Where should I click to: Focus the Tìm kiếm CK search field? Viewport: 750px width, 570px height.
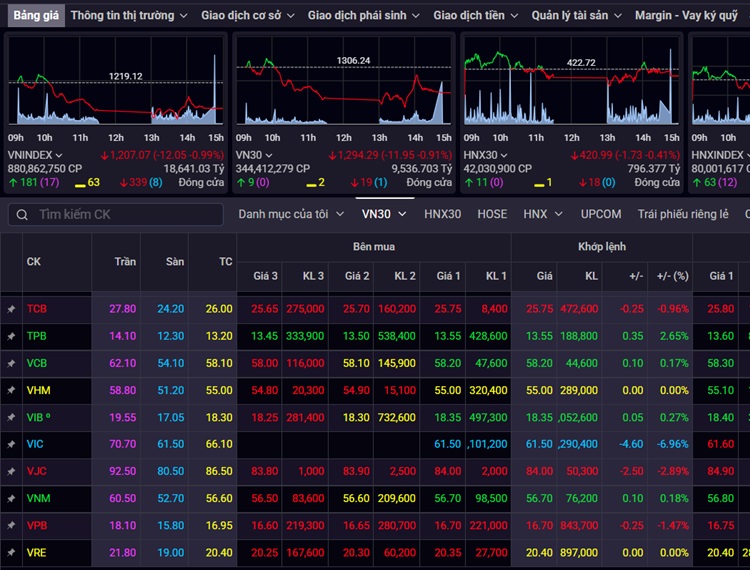(x=116, y=215)
